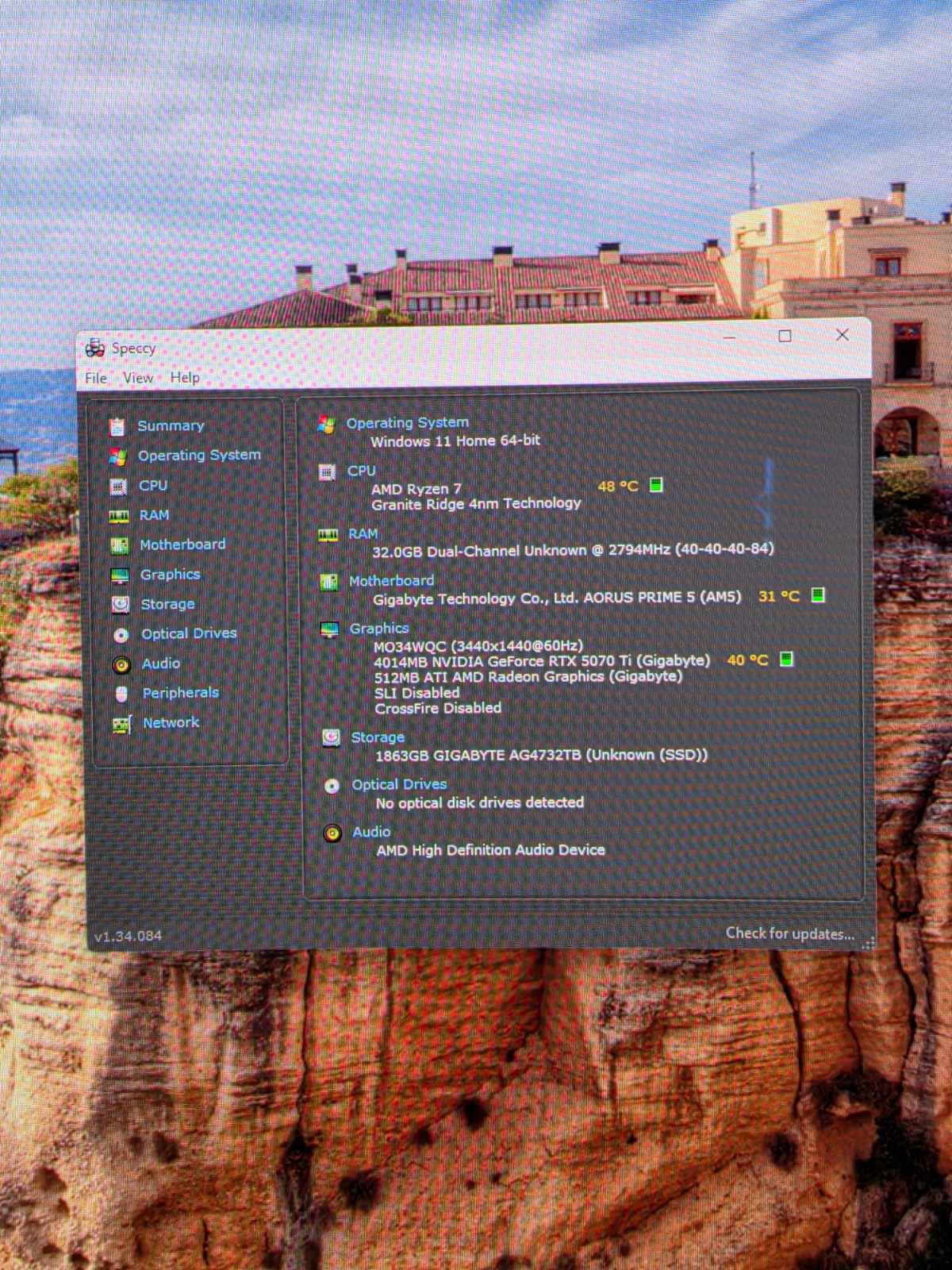The height and width of the screenshot is (1270, 952).
Task: Click the Operating System heading link in summary
Action: coord(407,423)
